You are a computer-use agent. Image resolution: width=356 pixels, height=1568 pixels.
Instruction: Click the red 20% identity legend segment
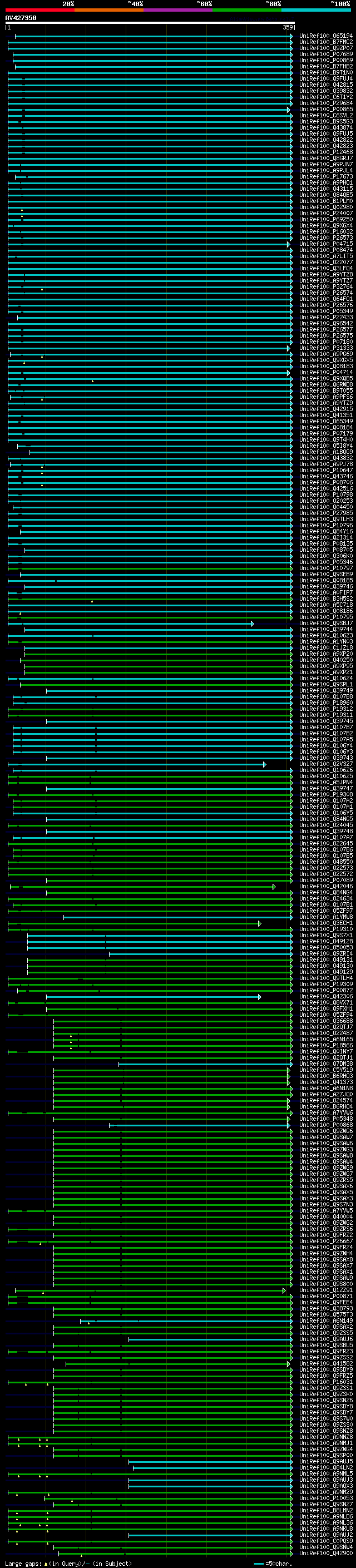pyautogui.click(x=40, y=10)
